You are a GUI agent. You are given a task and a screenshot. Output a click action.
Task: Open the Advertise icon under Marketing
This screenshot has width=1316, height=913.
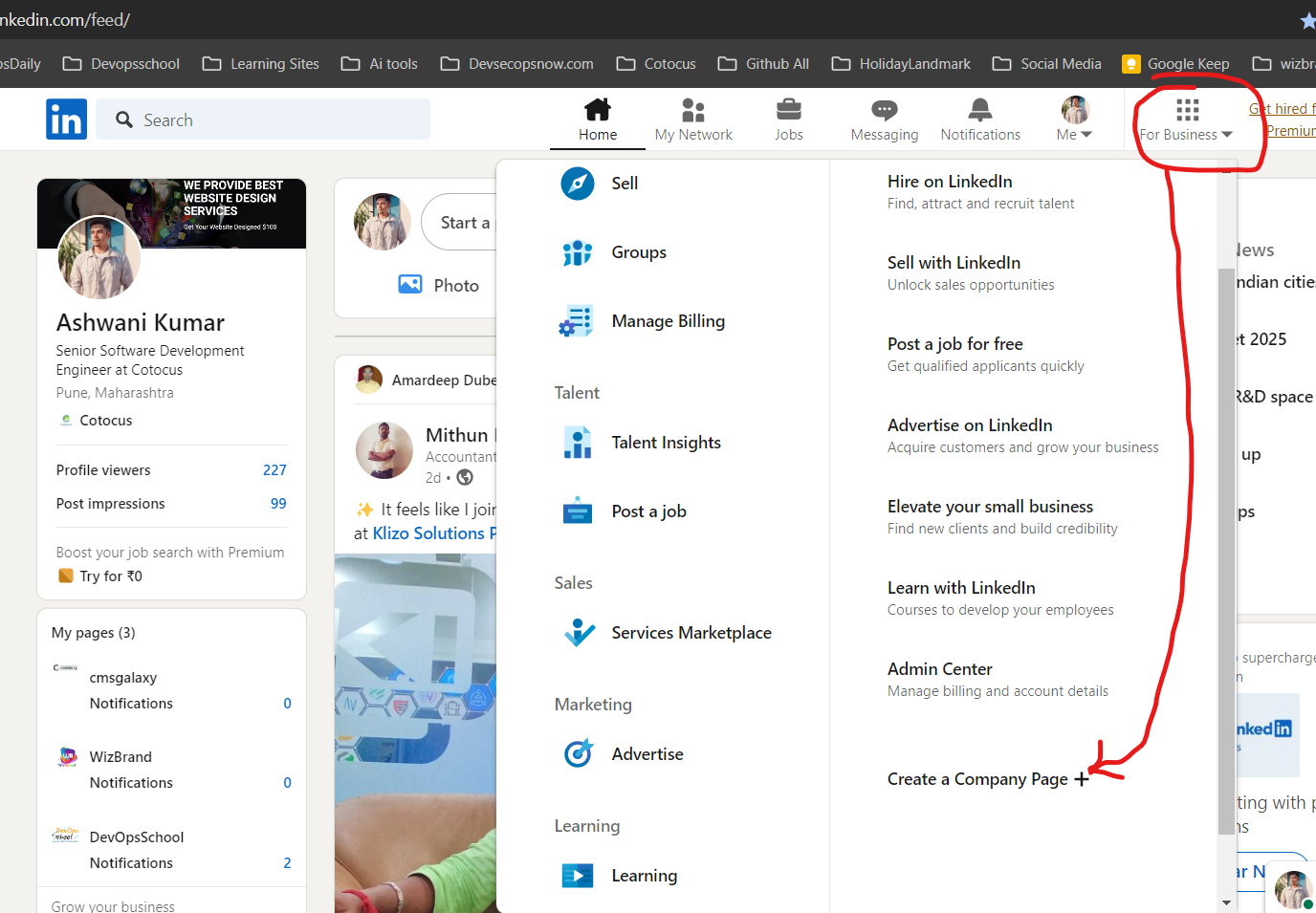(x=578, y=753)
